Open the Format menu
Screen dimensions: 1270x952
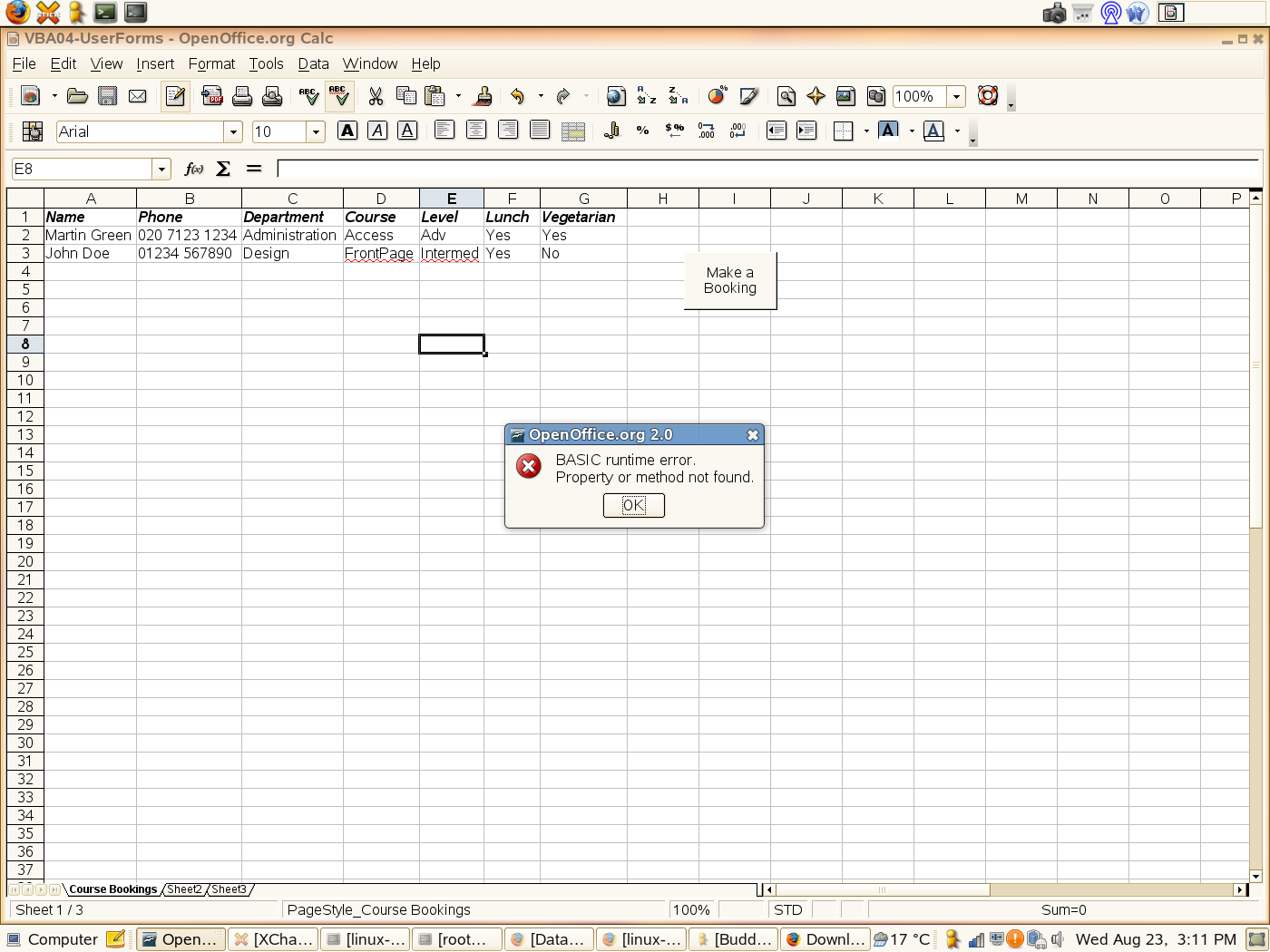(211, 63)
